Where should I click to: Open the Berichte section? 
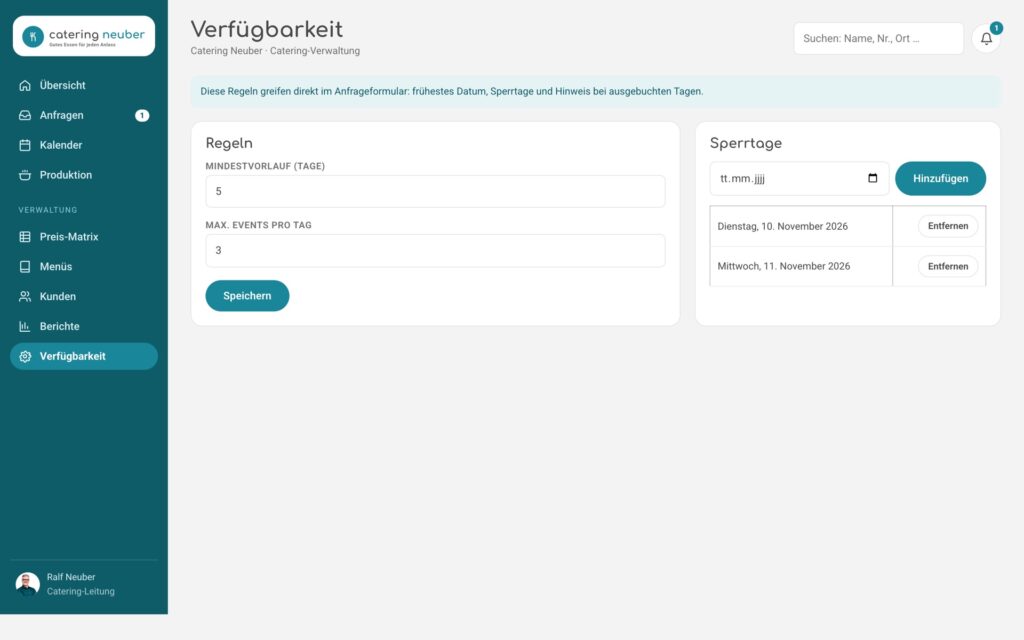tap(84, 327)
